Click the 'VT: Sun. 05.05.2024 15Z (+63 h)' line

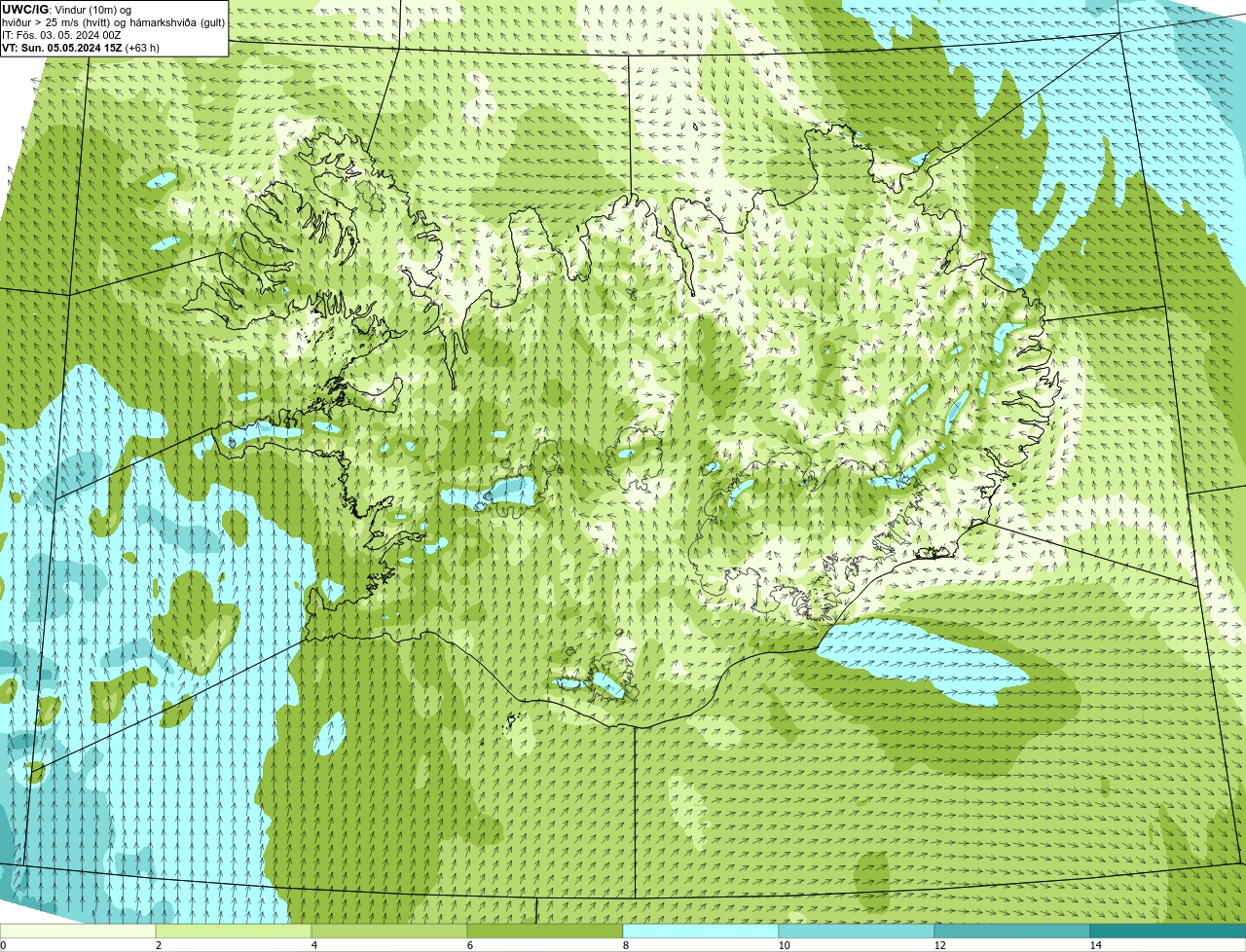pyautogui.click(x=81, y=48)
